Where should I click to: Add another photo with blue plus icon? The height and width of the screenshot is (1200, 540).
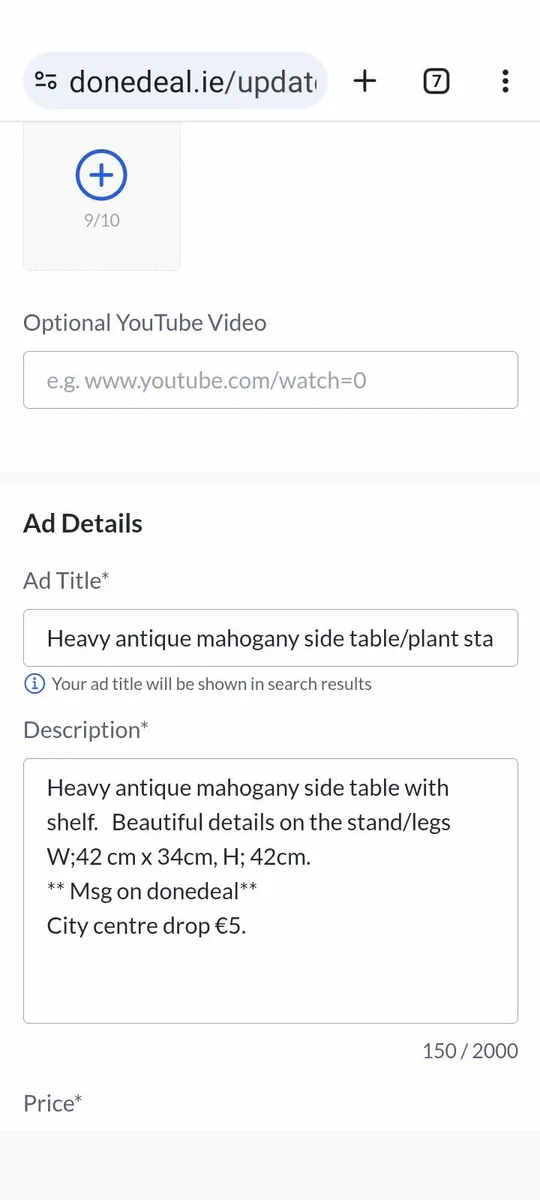click(x=101, y=176)
